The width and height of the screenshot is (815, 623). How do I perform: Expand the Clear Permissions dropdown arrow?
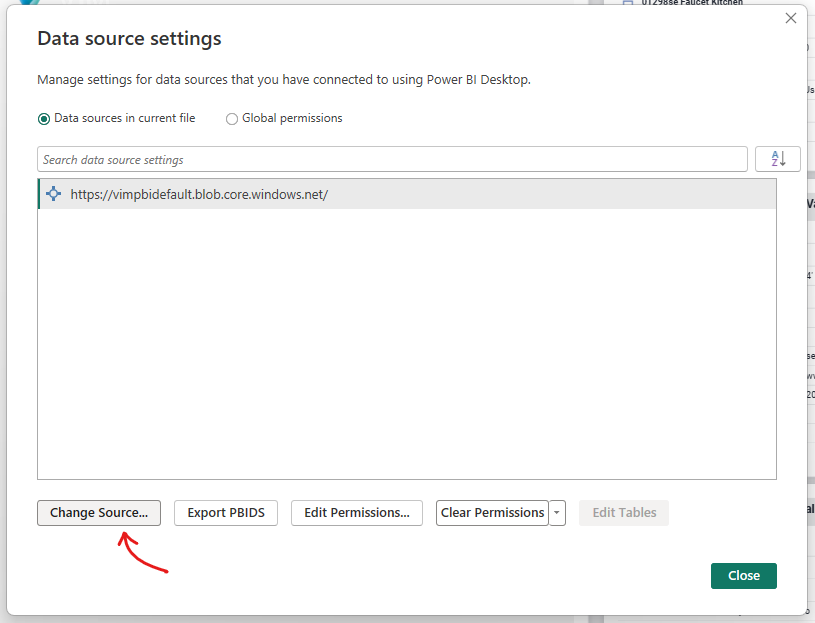coord(558,513)
